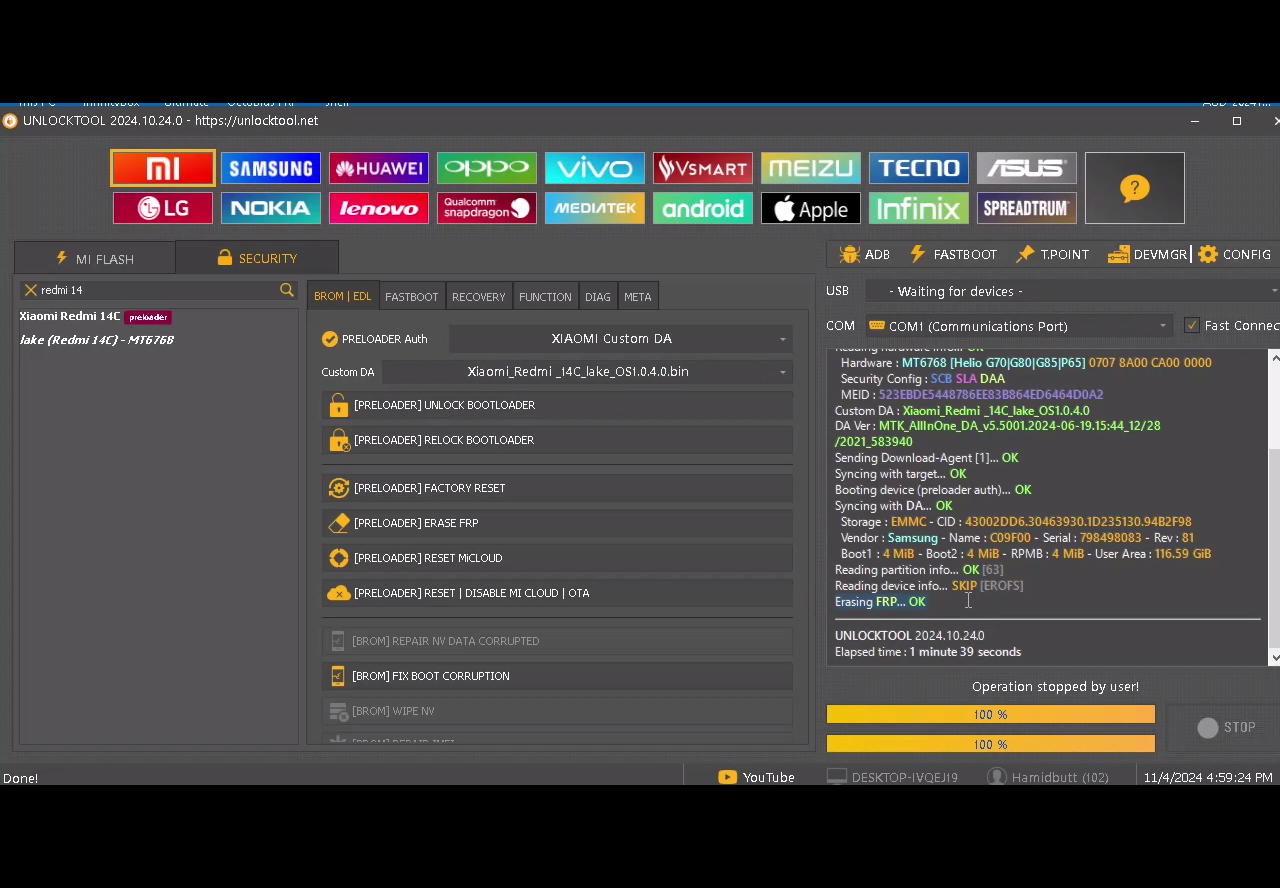This screenshot has height=888, width=1280.
Task: Click the DESKTOP-IVQEJ19 computer name
Action: (x=893, y=777)
